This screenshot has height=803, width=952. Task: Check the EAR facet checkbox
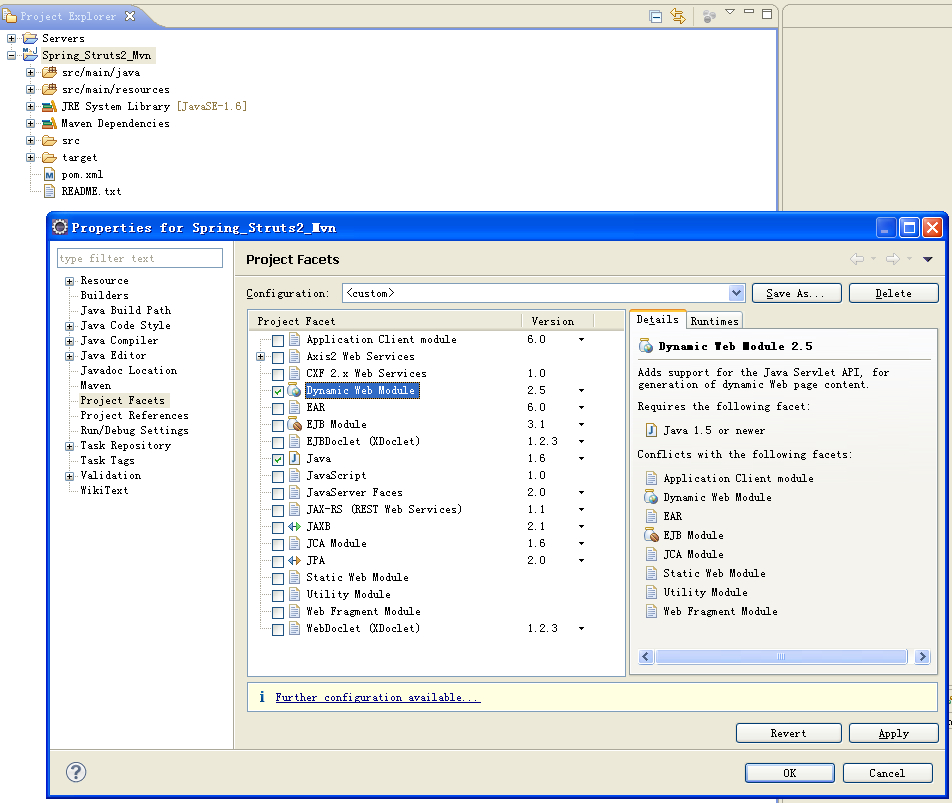(x=278, y=408)
